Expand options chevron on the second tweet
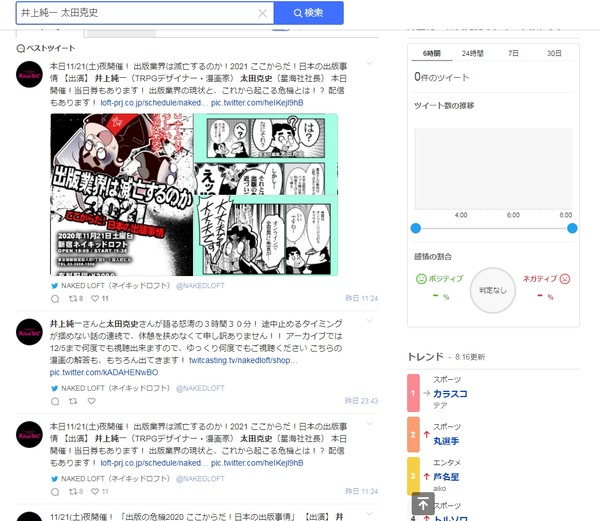Viewport: 600px width, 521px height. pyautogui.click(x=369, y=321)
